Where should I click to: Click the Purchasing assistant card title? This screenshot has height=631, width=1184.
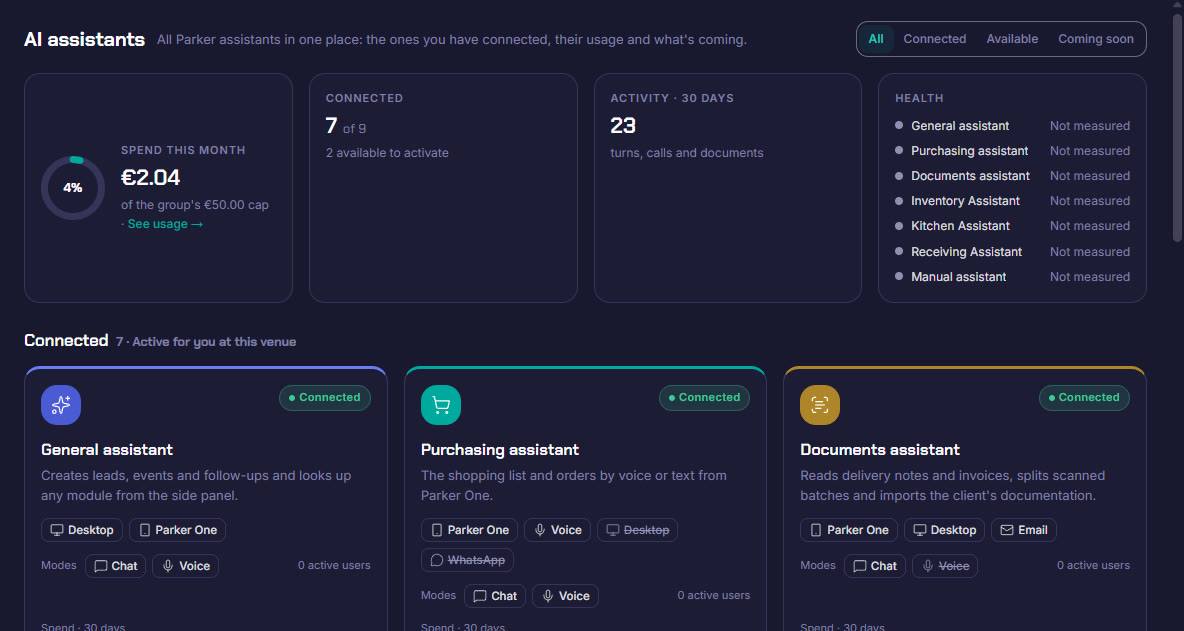click(x=500, y=450)
